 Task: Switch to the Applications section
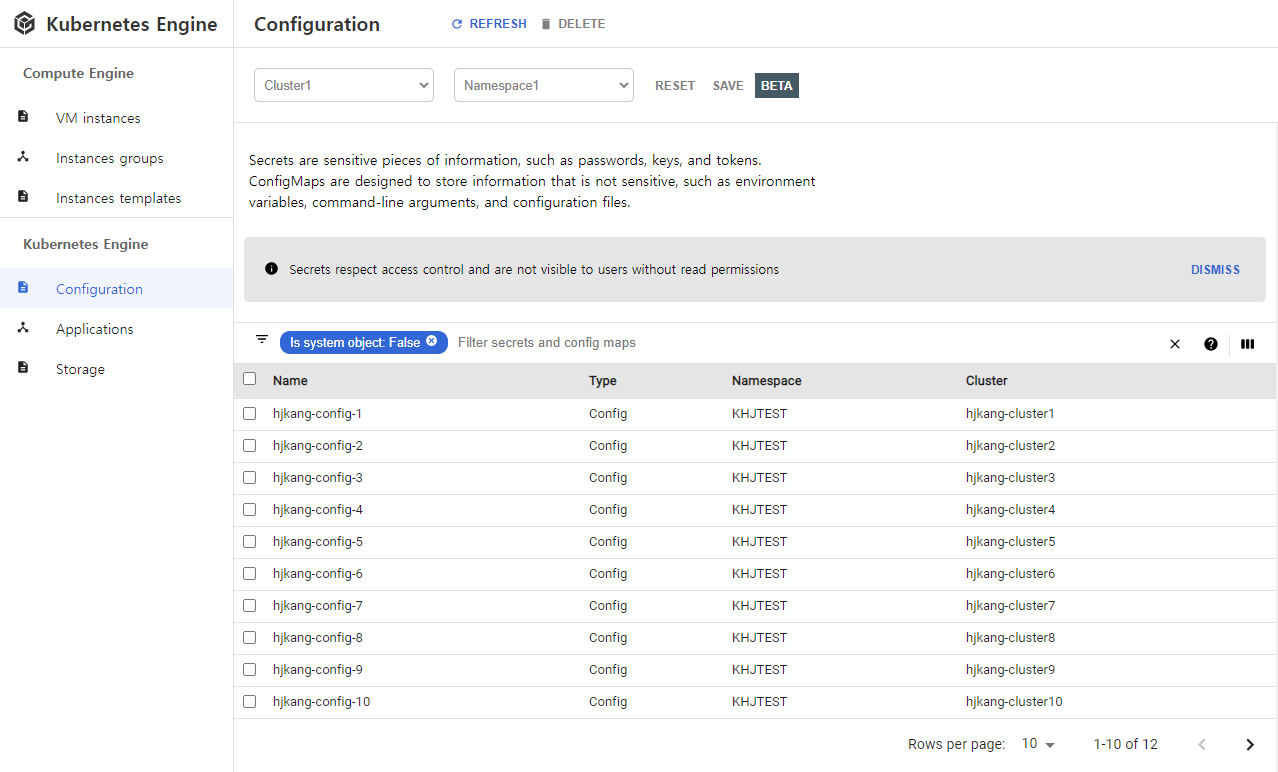pos(94,328)
